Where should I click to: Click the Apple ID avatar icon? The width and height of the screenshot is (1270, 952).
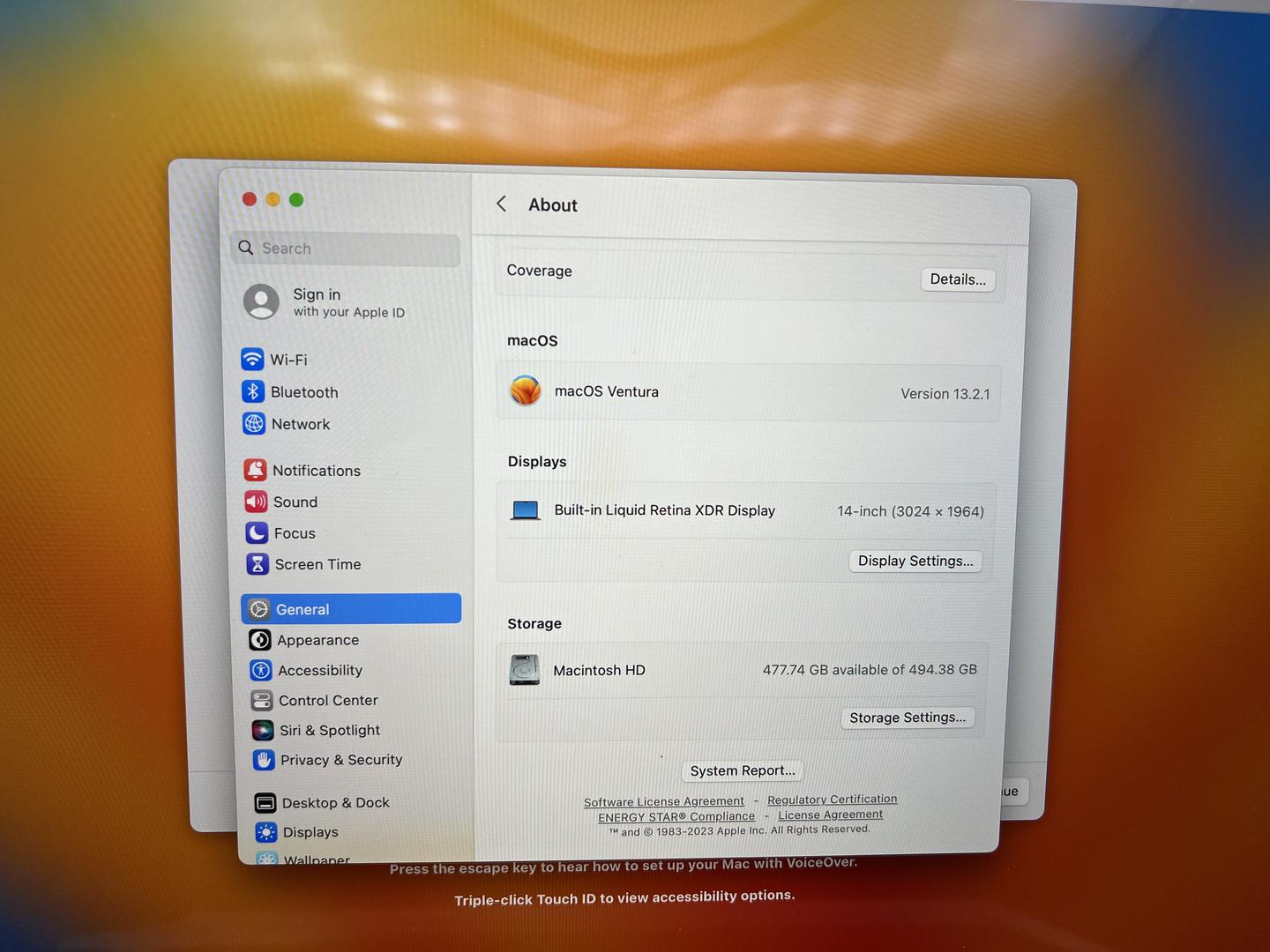pos(261,301)
